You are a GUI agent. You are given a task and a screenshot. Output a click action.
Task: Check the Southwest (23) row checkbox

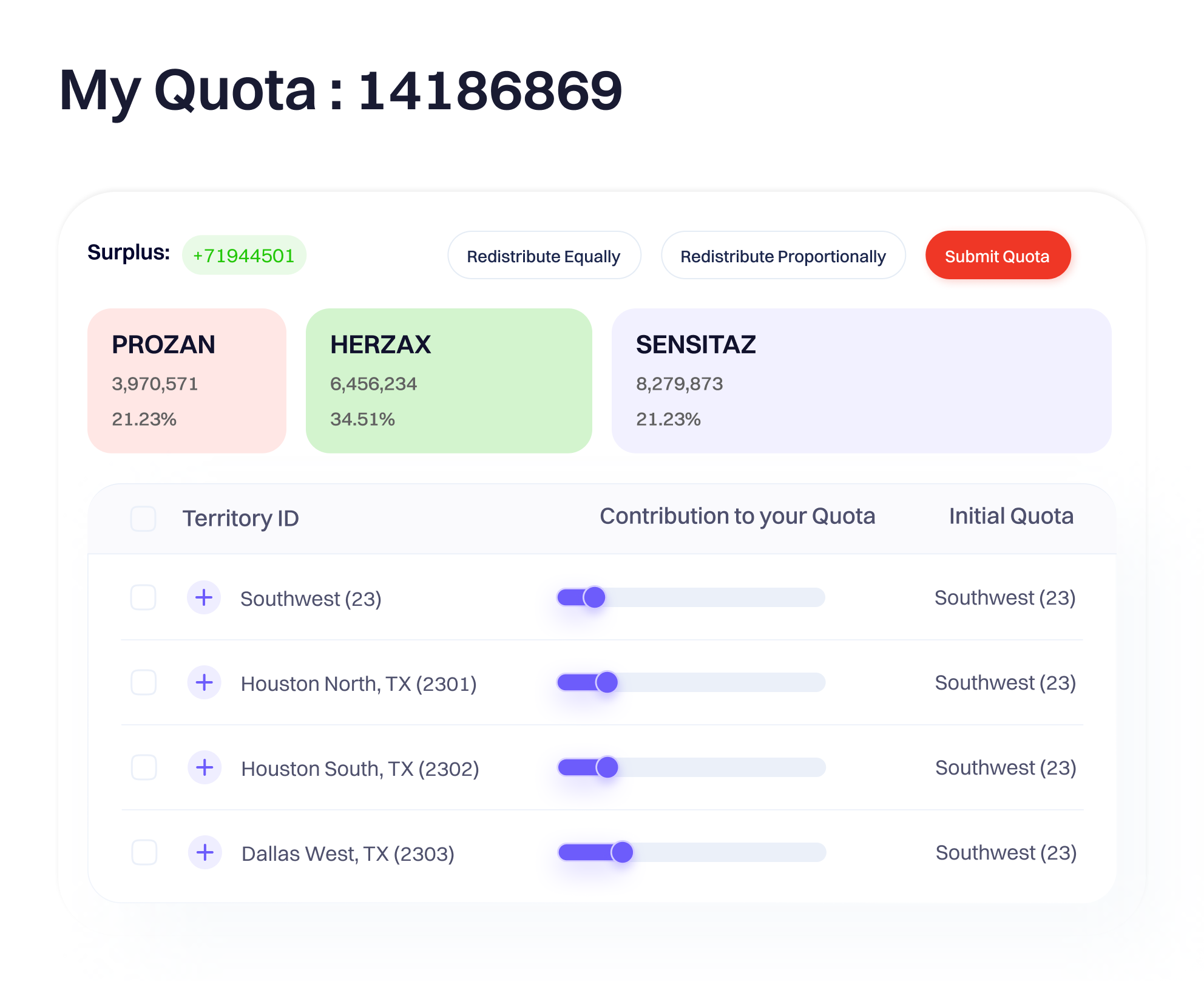click(x=143, y=597)
